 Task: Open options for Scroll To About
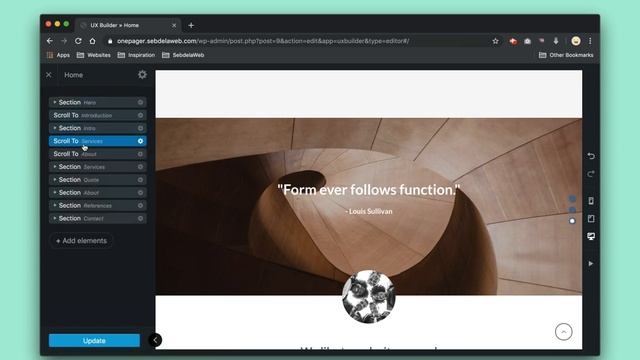(140, 154)
